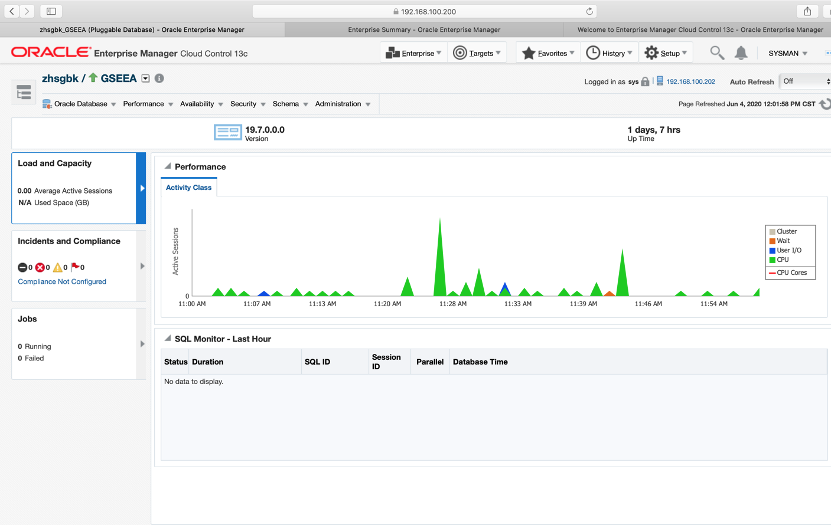
Task: Click the User I/O legend swatch
Action: click(x=773, y=251)
